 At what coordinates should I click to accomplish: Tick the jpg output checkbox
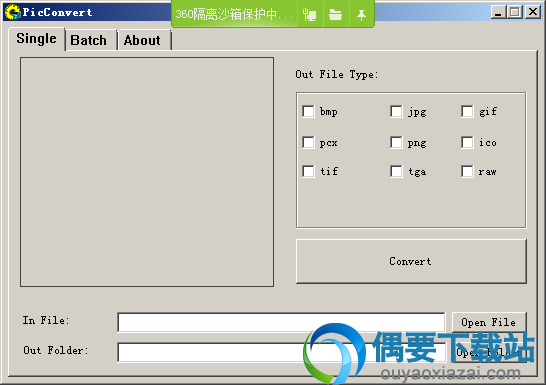click(x=396, y=112)
